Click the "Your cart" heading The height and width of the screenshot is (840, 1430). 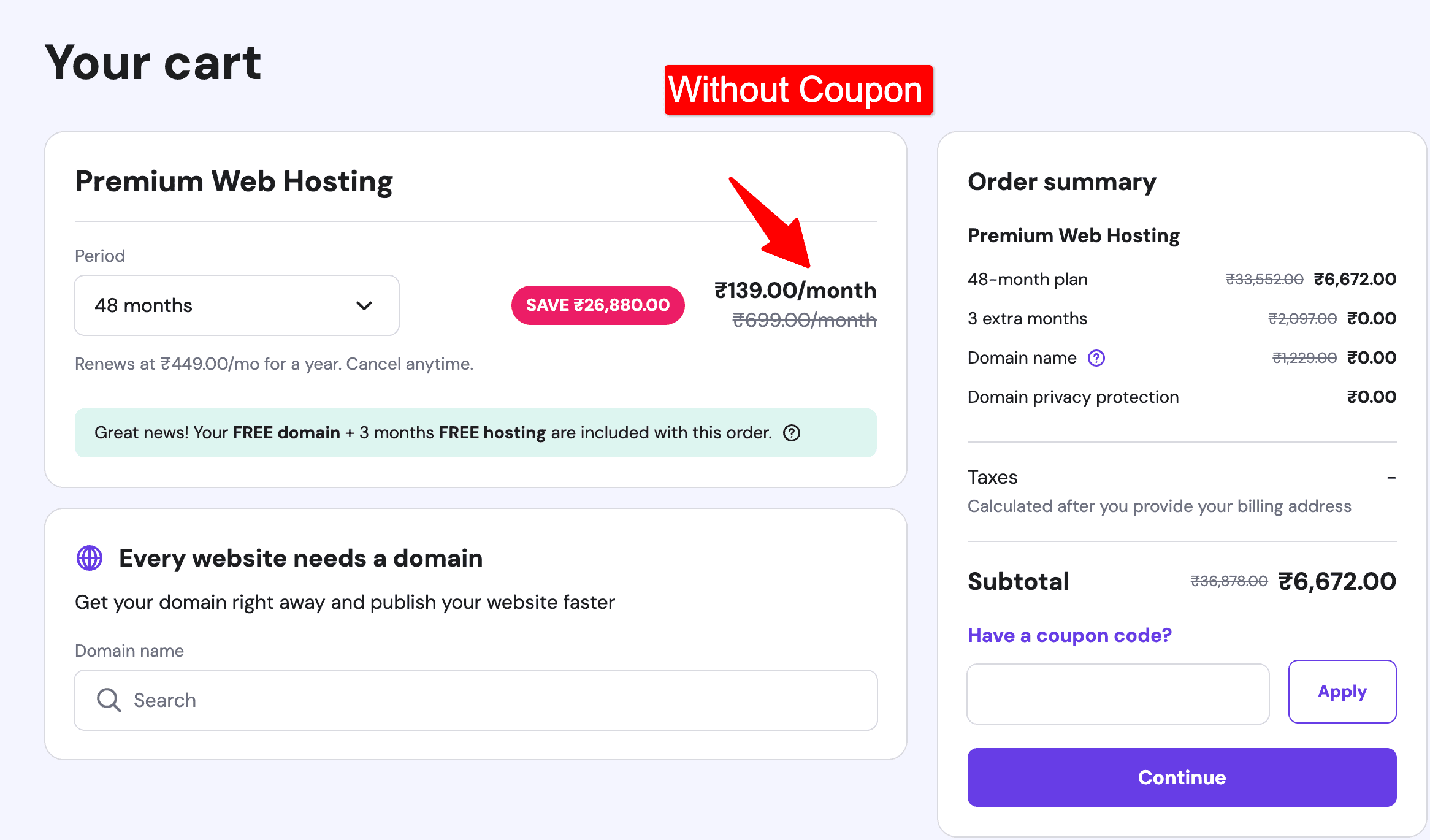coord(153,63)
